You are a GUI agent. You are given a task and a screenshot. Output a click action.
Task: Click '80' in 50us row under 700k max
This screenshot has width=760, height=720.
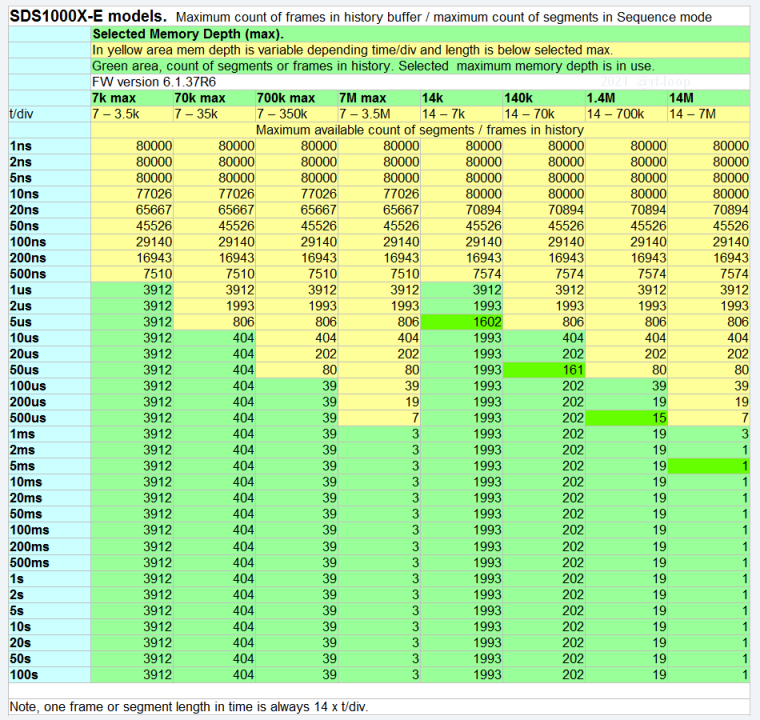click(297, 370)
